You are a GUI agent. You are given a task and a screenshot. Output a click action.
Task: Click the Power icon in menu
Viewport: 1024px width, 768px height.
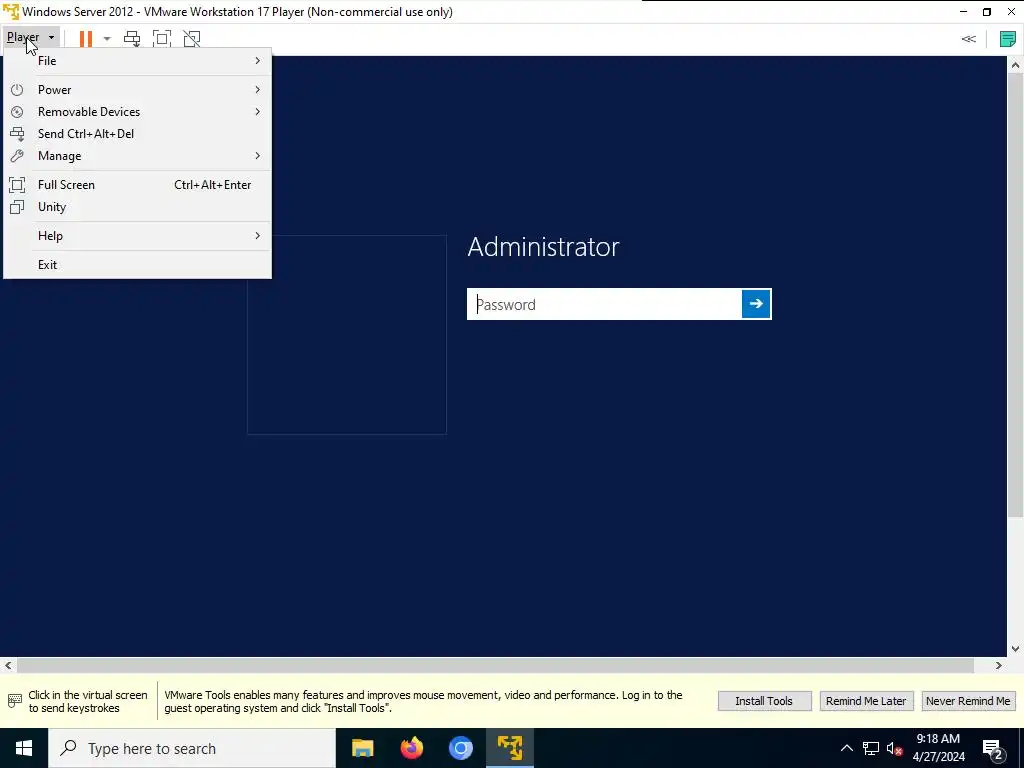tap(17, 89)
